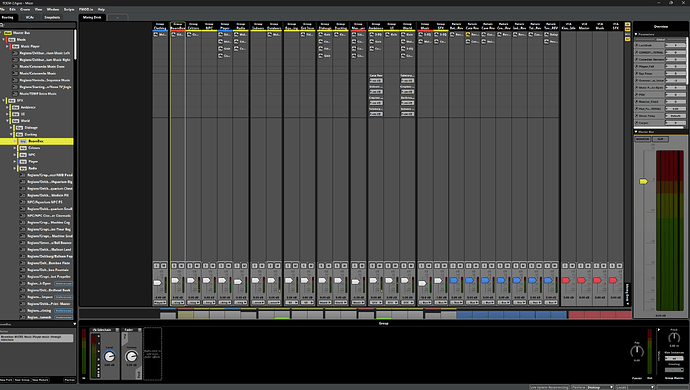Viewport: 690px width, 390px height.
Task: Add a new mixer view with the plus tab
Action: (x=117, y=18)
